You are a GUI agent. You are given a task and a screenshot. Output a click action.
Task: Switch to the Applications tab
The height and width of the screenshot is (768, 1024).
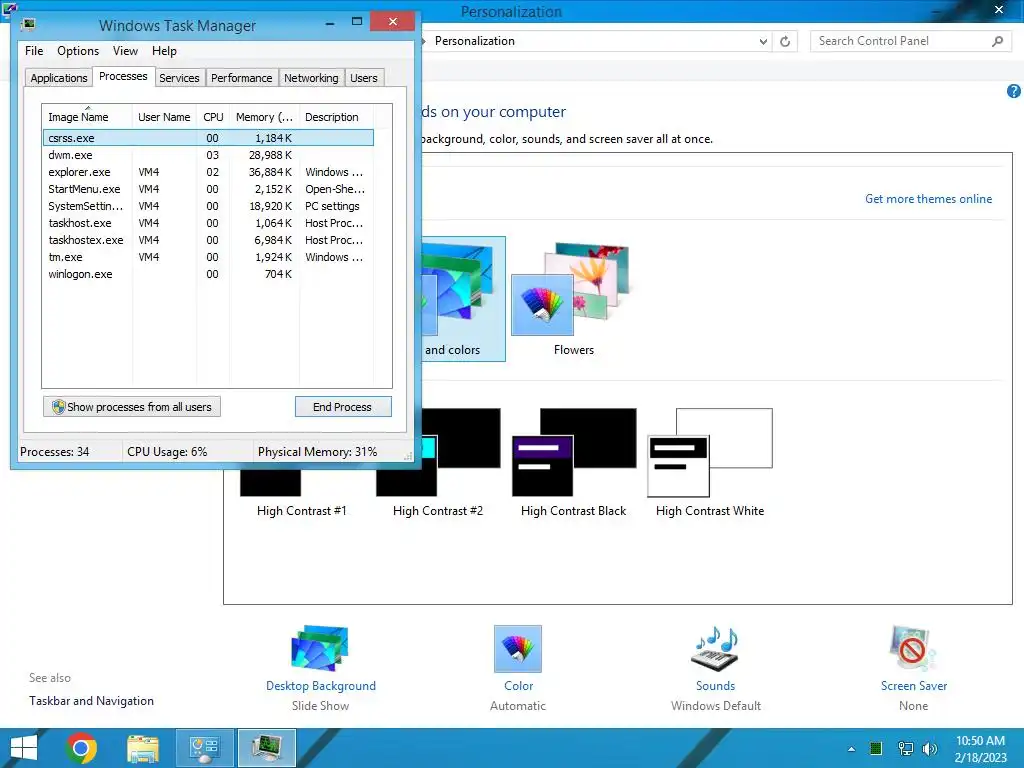click(59, 78)
